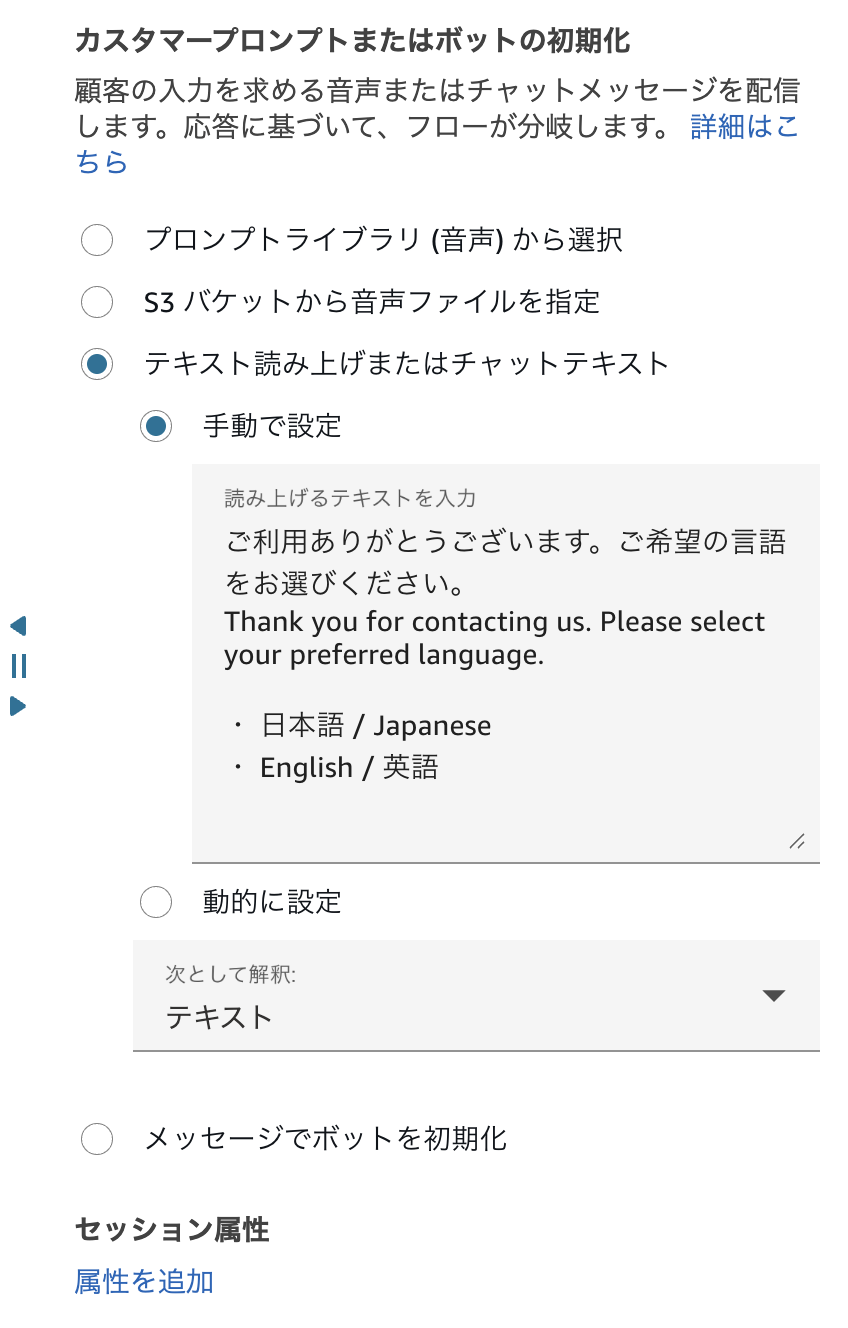Click the 読み上げるテキストを入力 field label
Screen dimensions: 848x1328
point(350,497)
